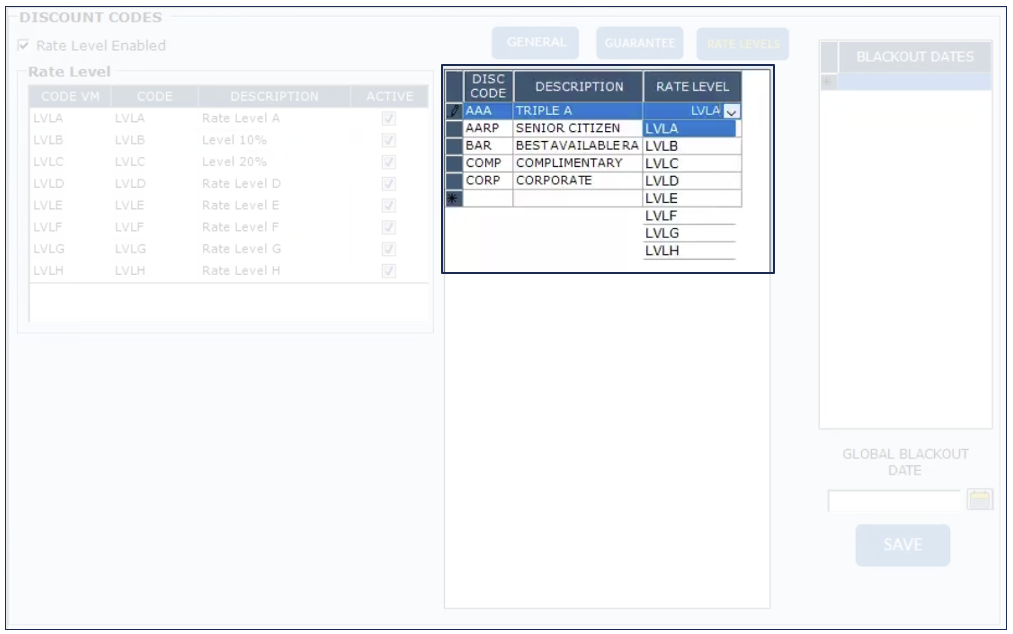The image size is (1013, 634).
Task: Click the Rate Levels tab button
Action: pos(742,44)
